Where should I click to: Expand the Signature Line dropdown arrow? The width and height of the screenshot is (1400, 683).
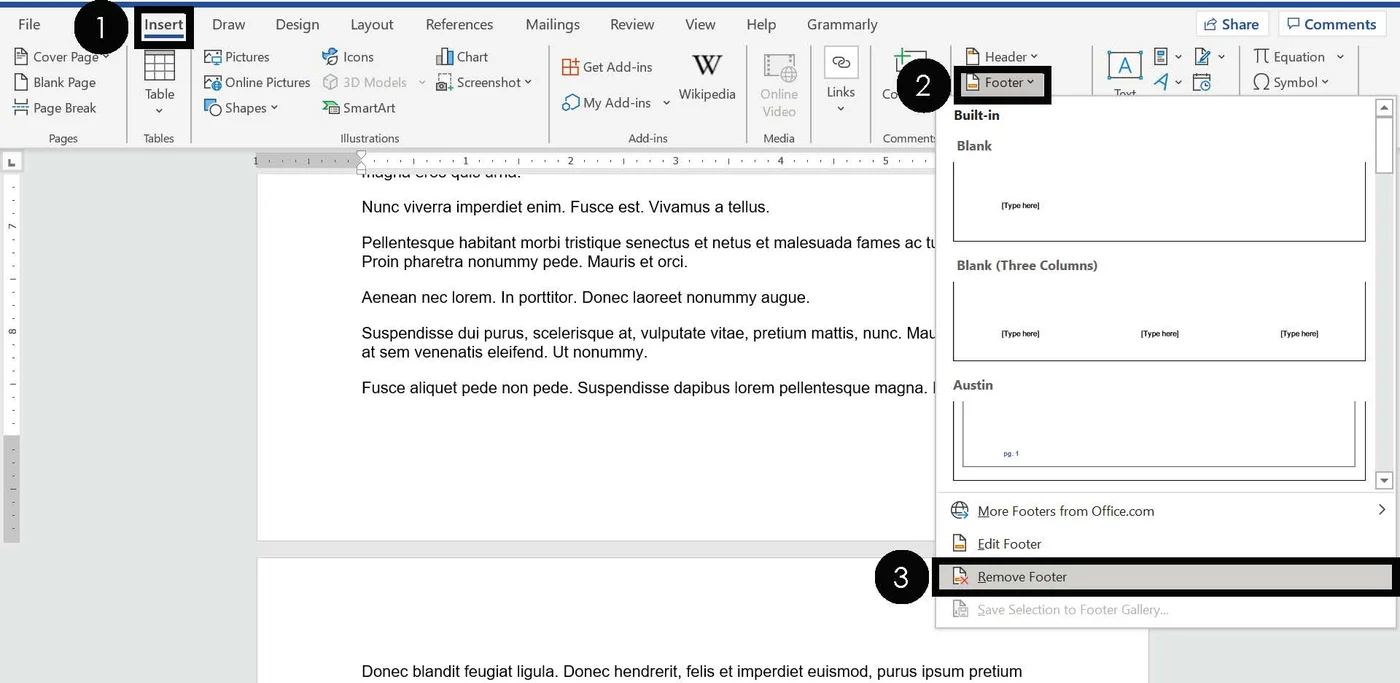tap(1221, 57)
